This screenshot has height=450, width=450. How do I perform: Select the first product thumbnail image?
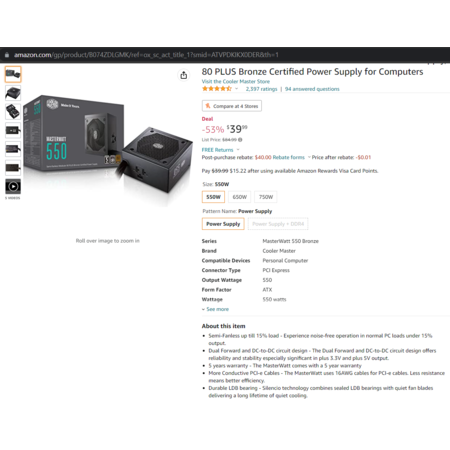point(13,74)
